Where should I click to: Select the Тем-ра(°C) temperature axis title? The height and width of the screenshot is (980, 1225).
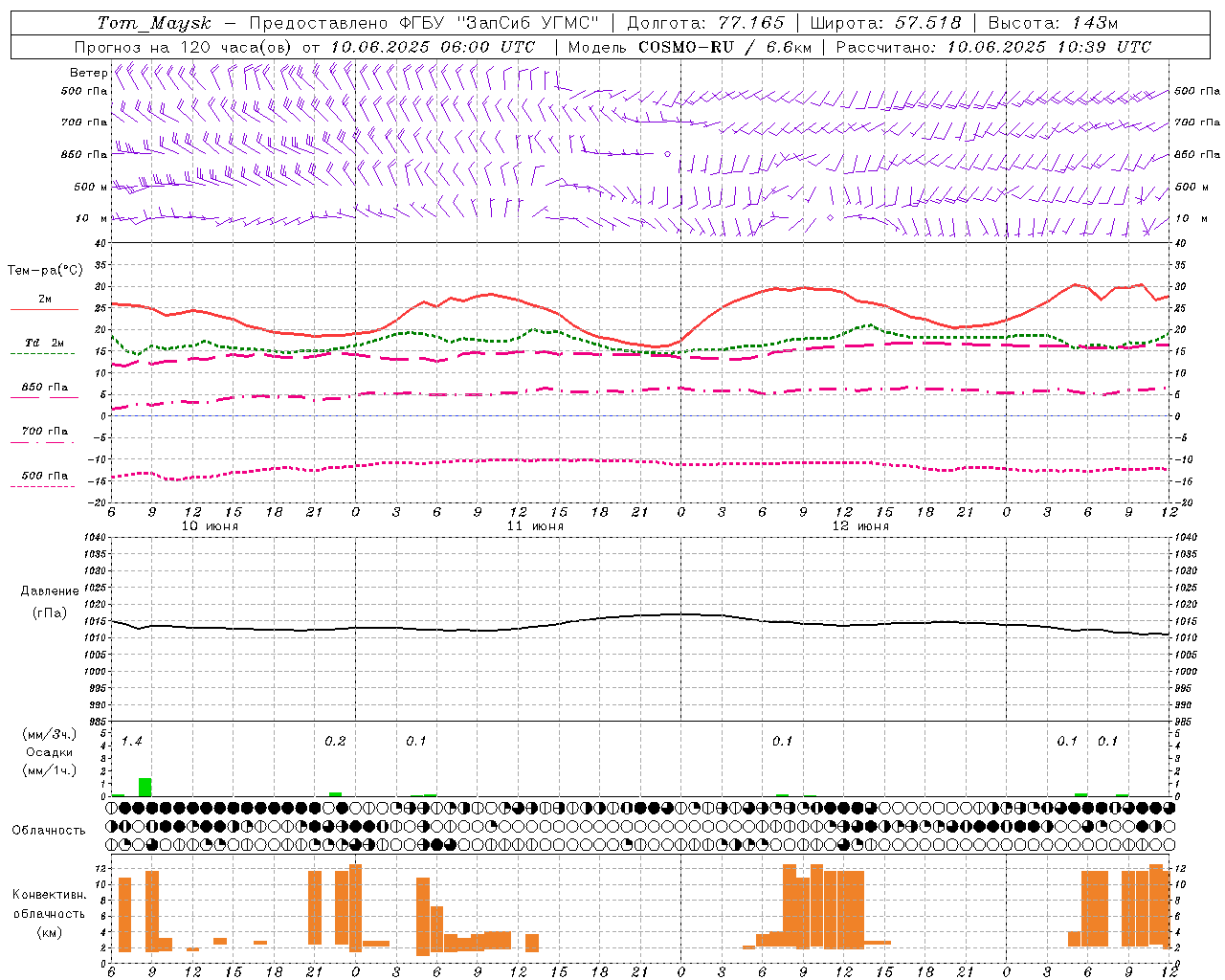click(45, 271)
